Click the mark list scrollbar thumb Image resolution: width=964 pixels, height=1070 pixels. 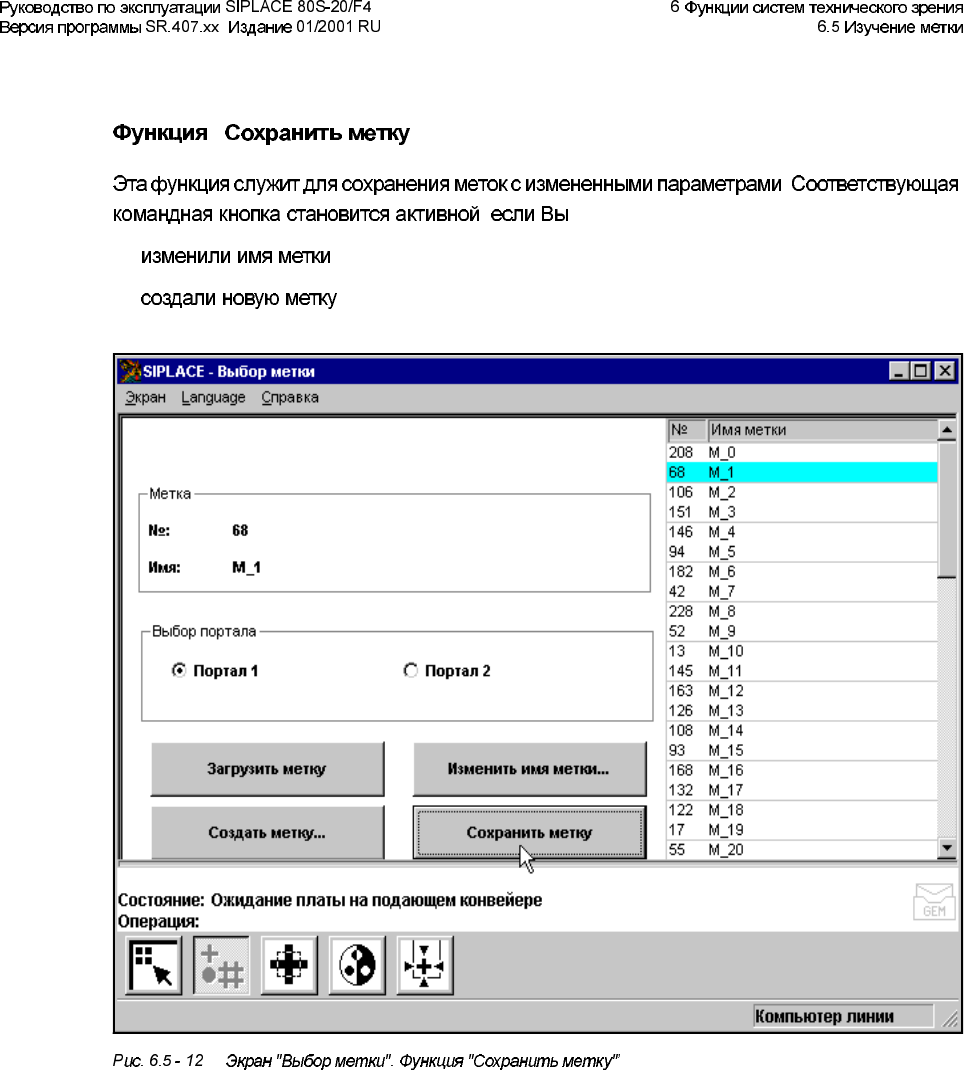(x=946, y=509)
